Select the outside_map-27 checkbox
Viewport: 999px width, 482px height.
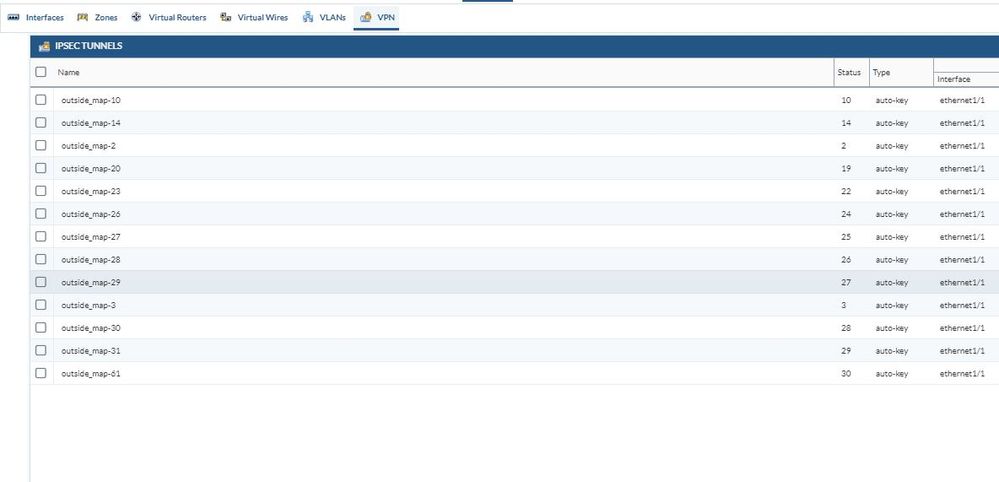coord(41,236)
